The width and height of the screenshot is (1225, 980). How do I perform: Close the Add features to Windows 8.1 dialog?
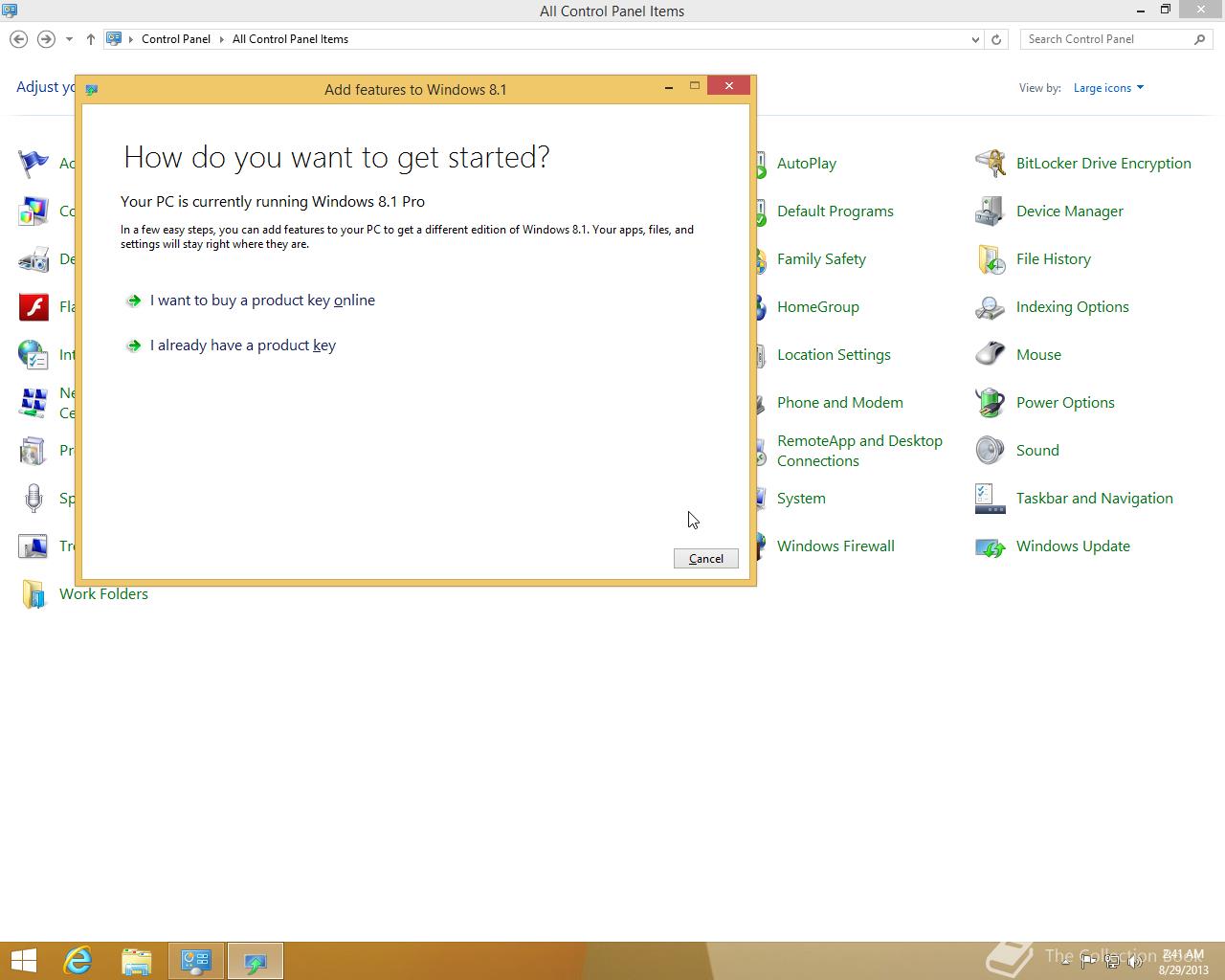click(729, 86)
